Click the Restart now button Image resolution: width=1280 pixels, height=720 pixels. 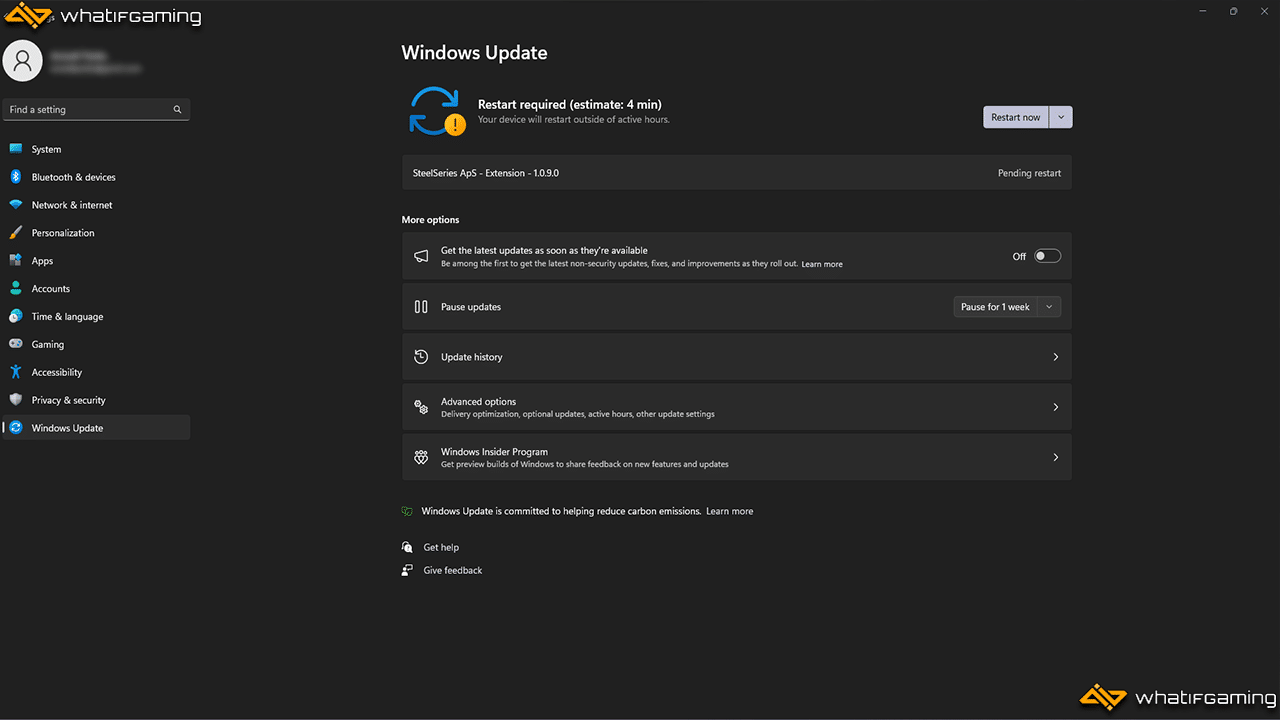pyautogui.click(x=1016, y=117)
